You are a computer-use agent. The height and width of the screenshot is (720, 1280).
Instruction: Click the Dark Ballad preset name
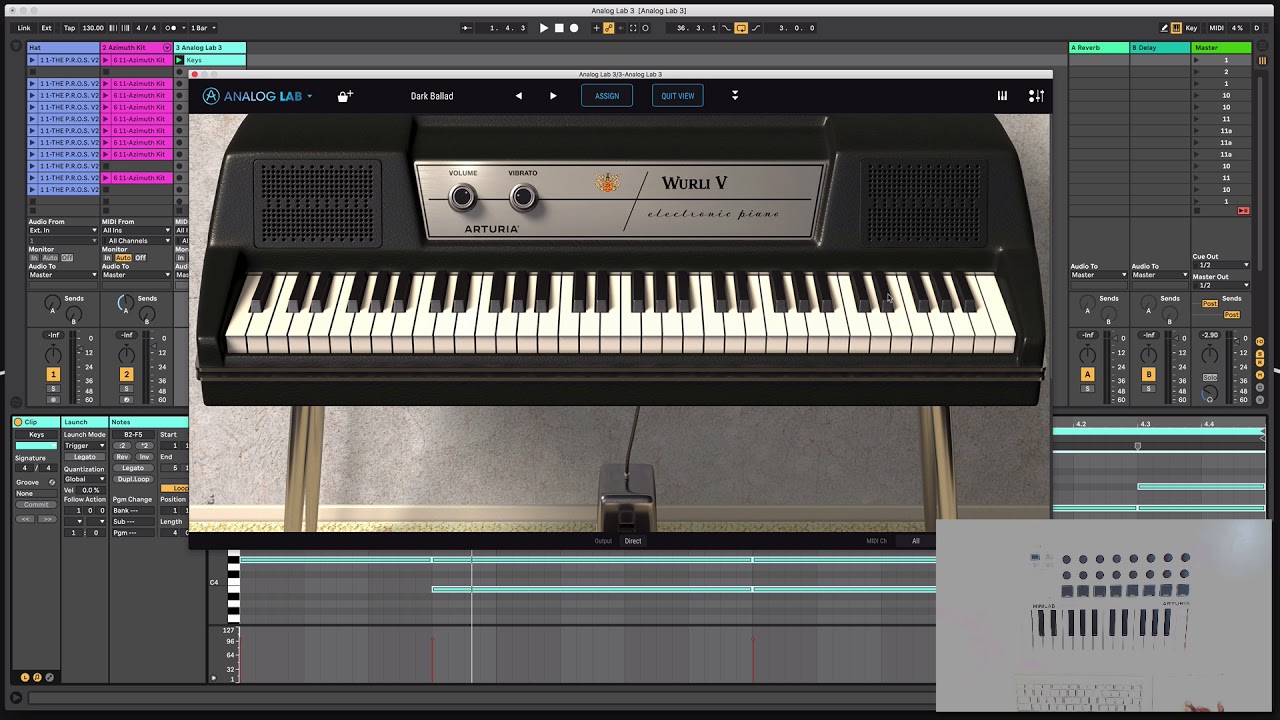tap(432, 96)
